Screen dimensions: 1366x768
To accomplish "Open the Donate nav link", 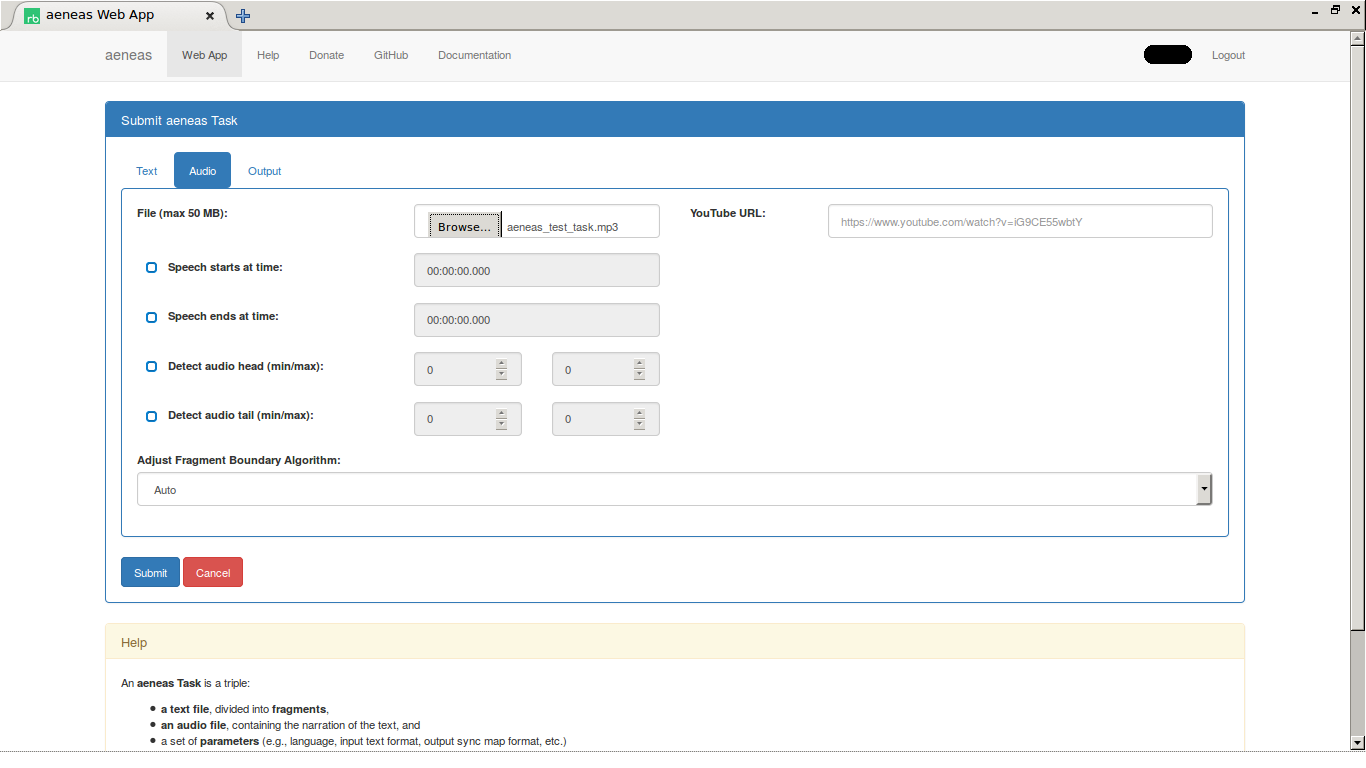I will [x=326, y=55].
